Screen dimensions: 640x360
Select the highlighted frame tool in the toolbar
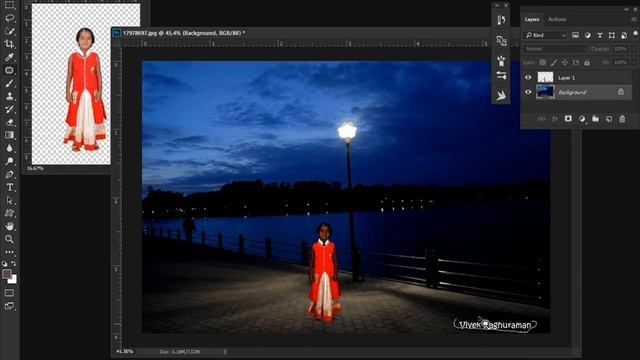9,70
